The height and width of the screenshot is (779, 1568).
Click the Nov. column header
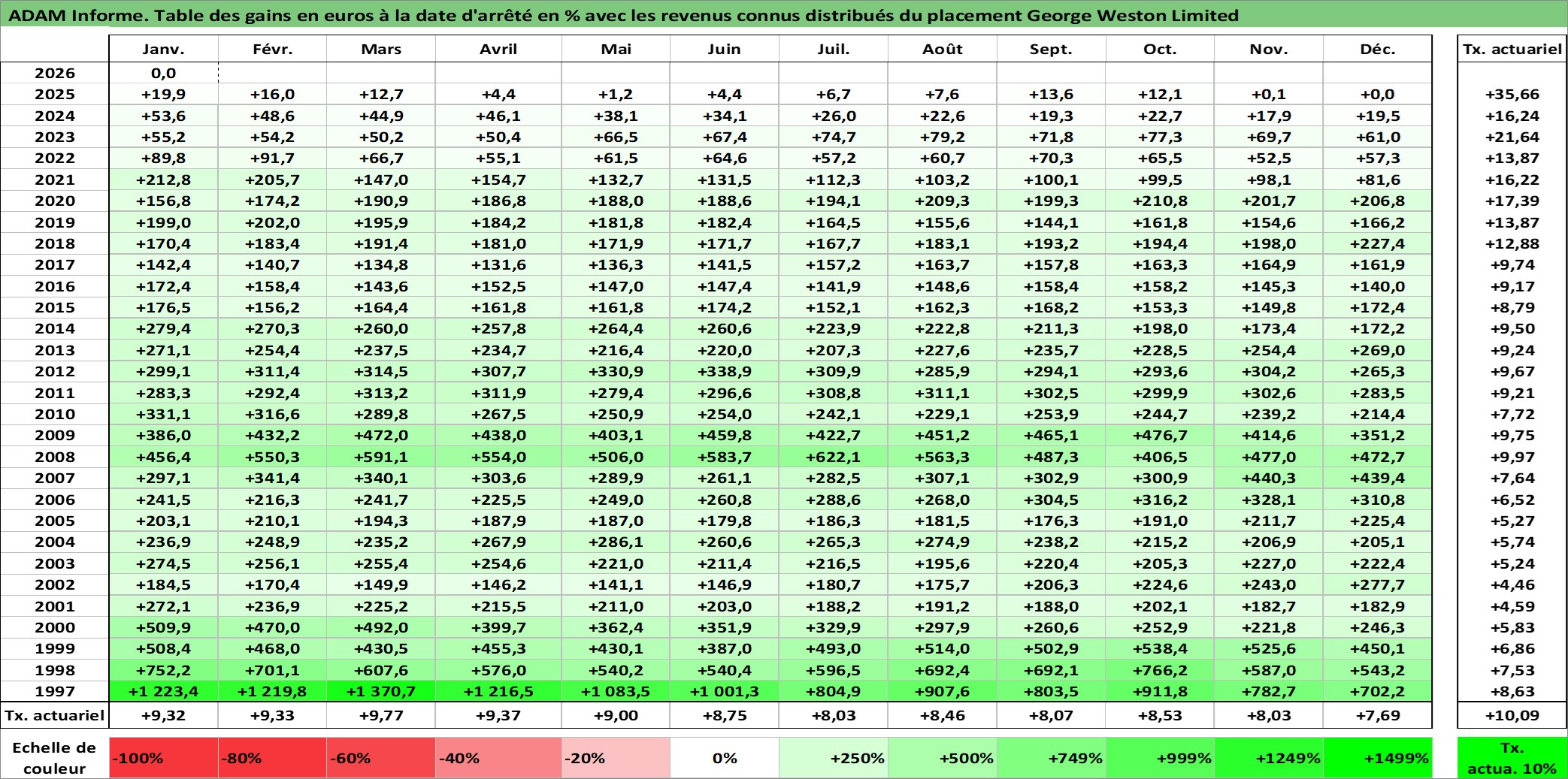click(1269, 49)
